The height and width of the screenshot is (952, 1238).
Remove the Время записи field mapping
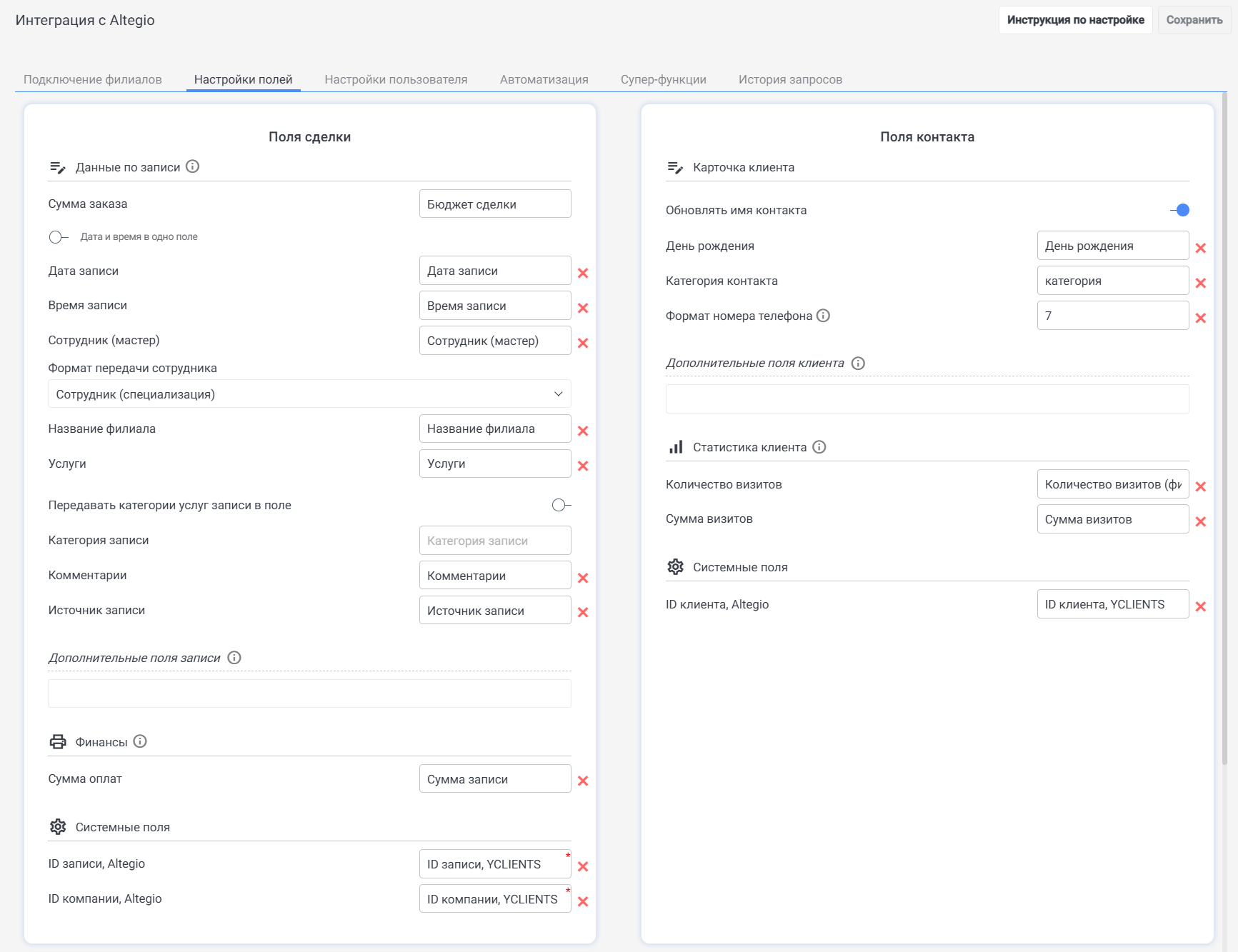tap(583, 308)
